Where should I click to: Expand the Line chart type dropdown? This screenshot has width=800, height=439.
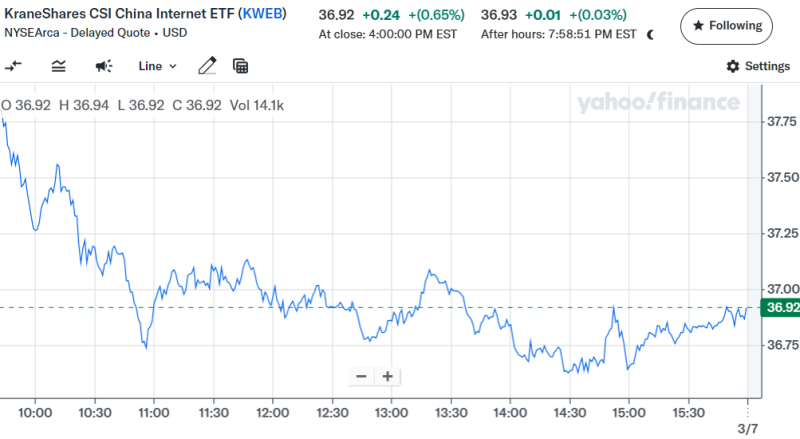point(157,66)
